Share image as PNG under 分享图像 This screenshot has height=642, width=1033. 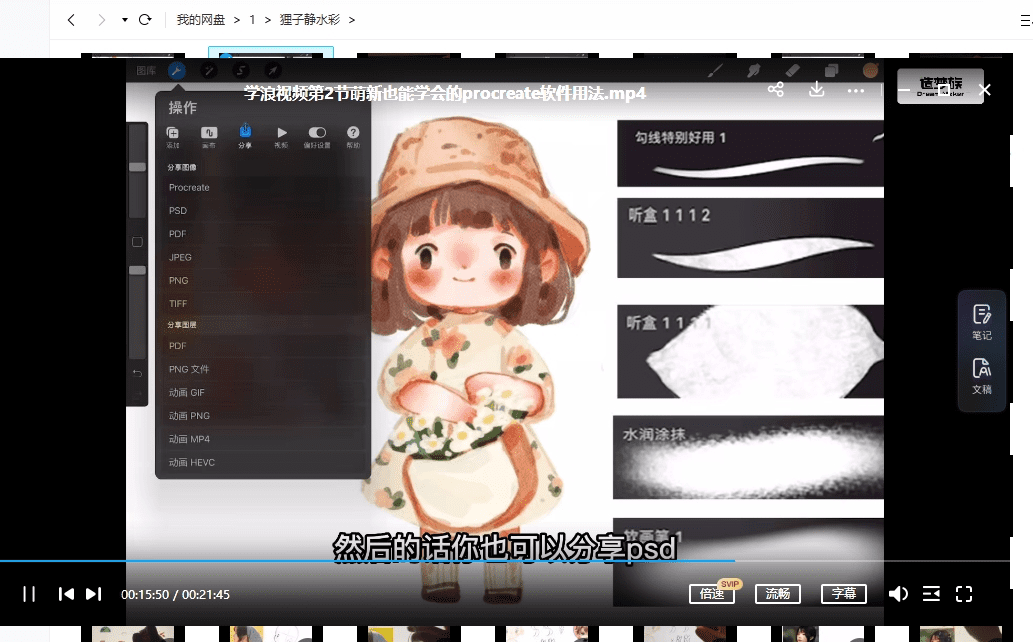coord(263,280)
